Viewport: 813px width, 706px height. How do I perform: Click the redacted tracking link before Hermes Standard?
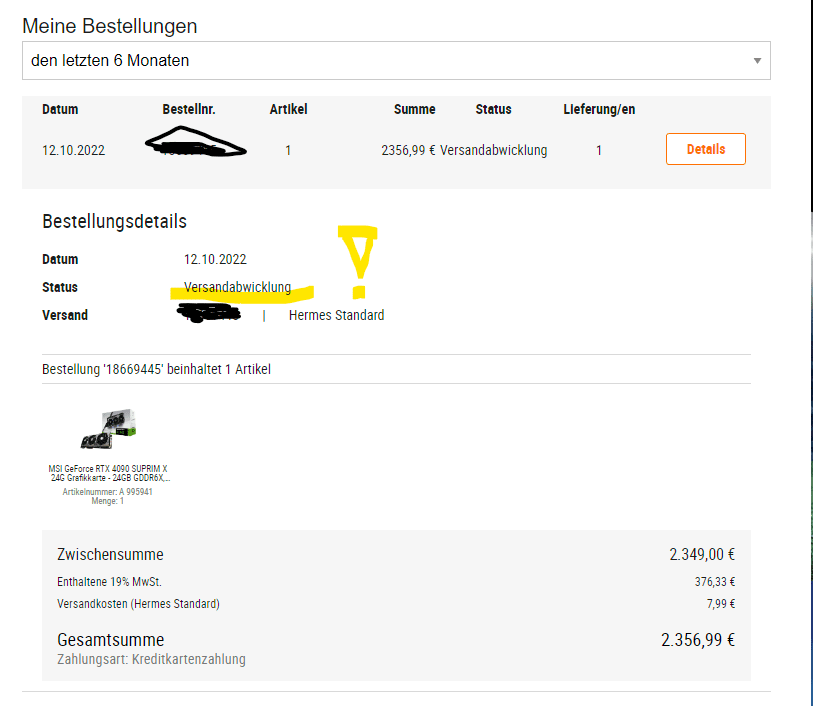(x=207, y=315)
